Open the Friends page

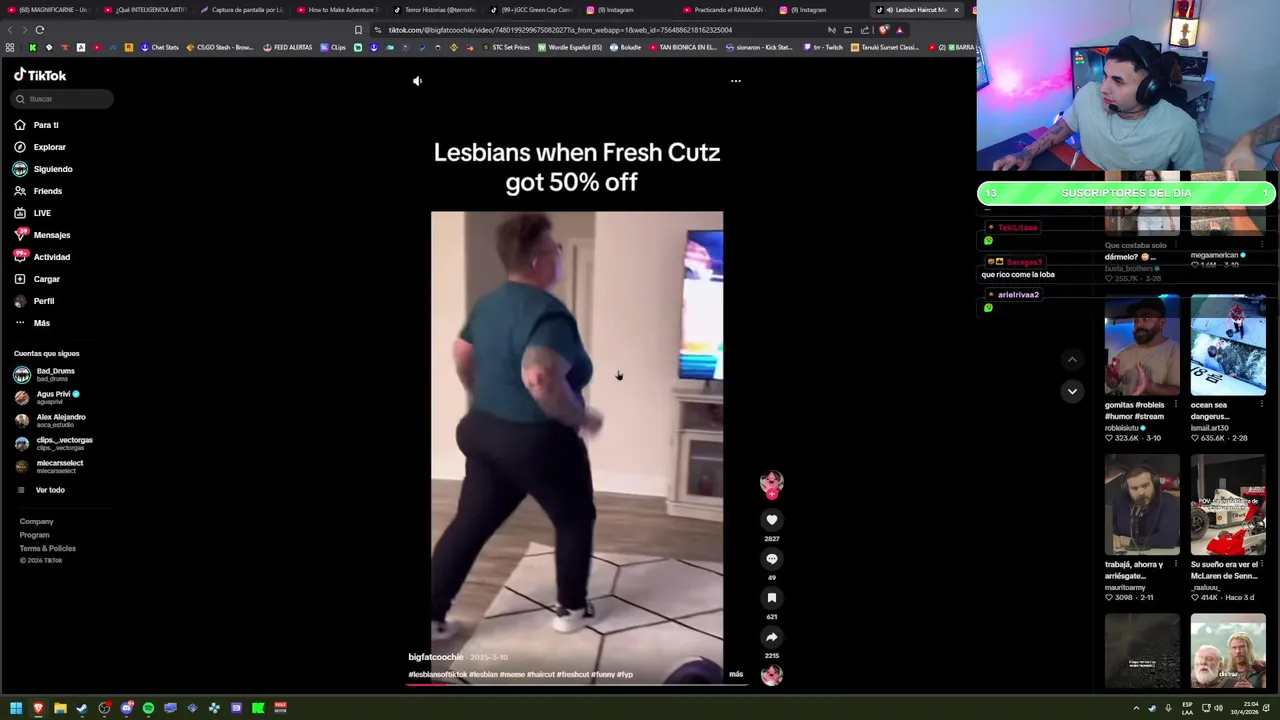pyautogui.click(x=38, y=191)
